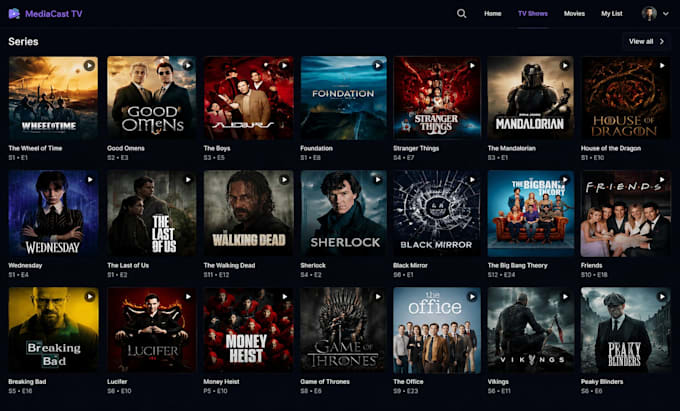
Task: Open the Stranger Things title link
Action: (416, 148)
